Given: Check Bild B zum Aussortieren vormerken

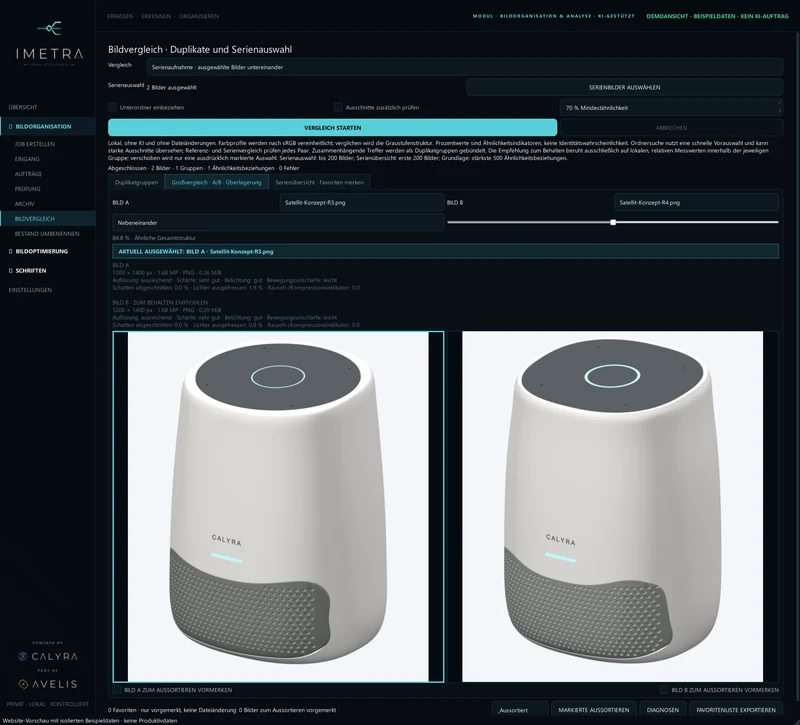Looking at the screenshot, I should pyautogui.click(x=664, y=690).
